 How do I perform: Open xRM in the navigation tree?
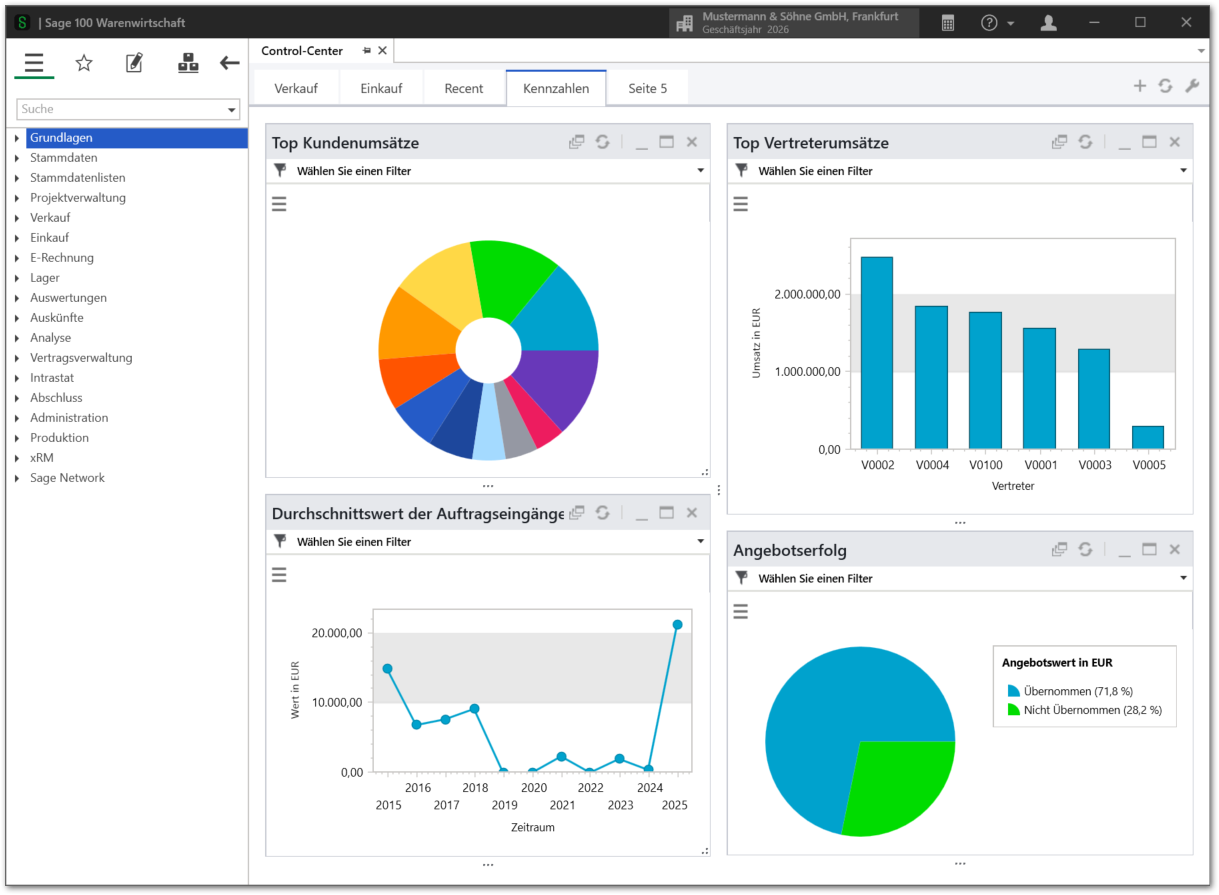click(42, 458)
